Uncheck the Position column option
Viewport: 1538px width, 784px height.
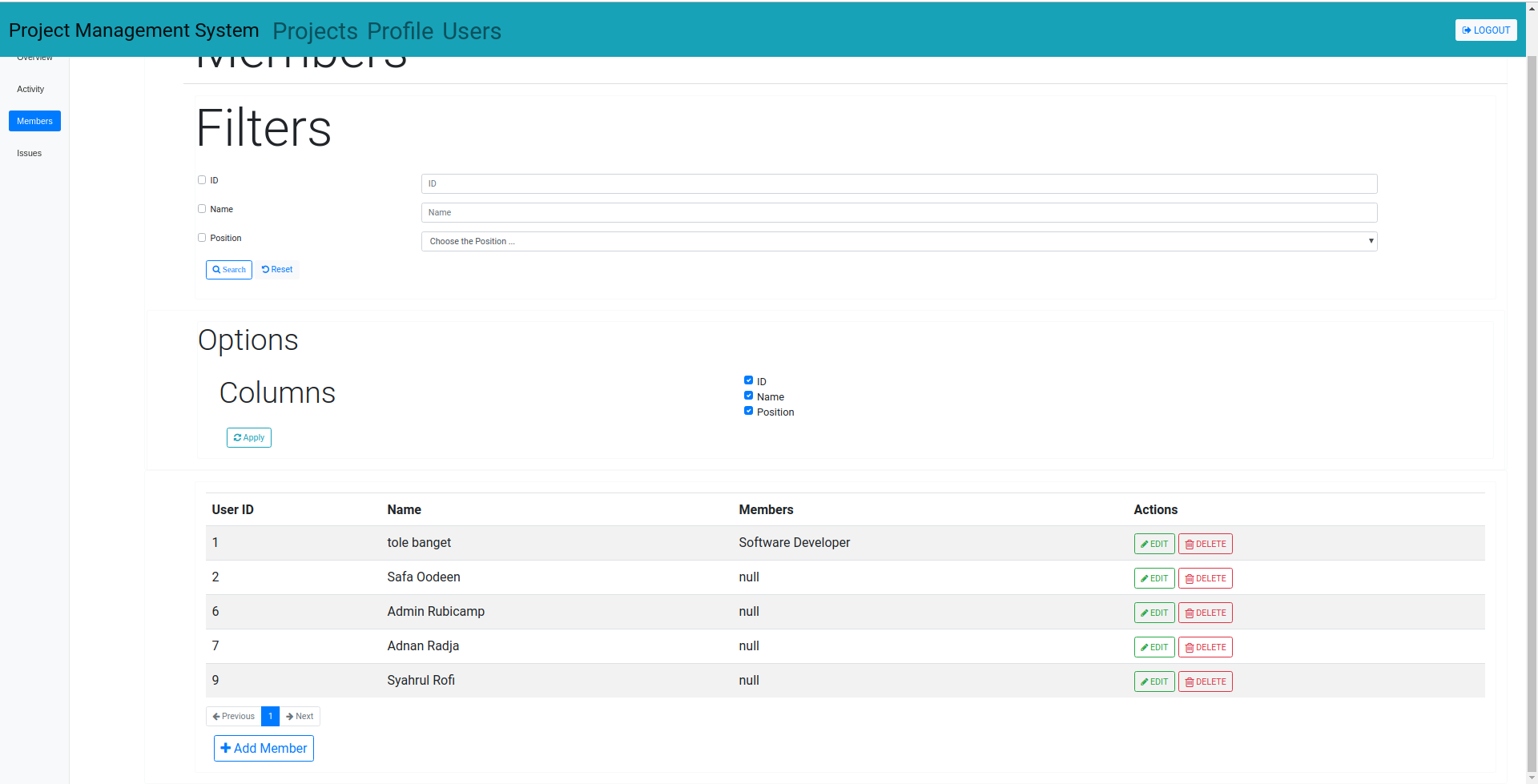coord(748,411)
